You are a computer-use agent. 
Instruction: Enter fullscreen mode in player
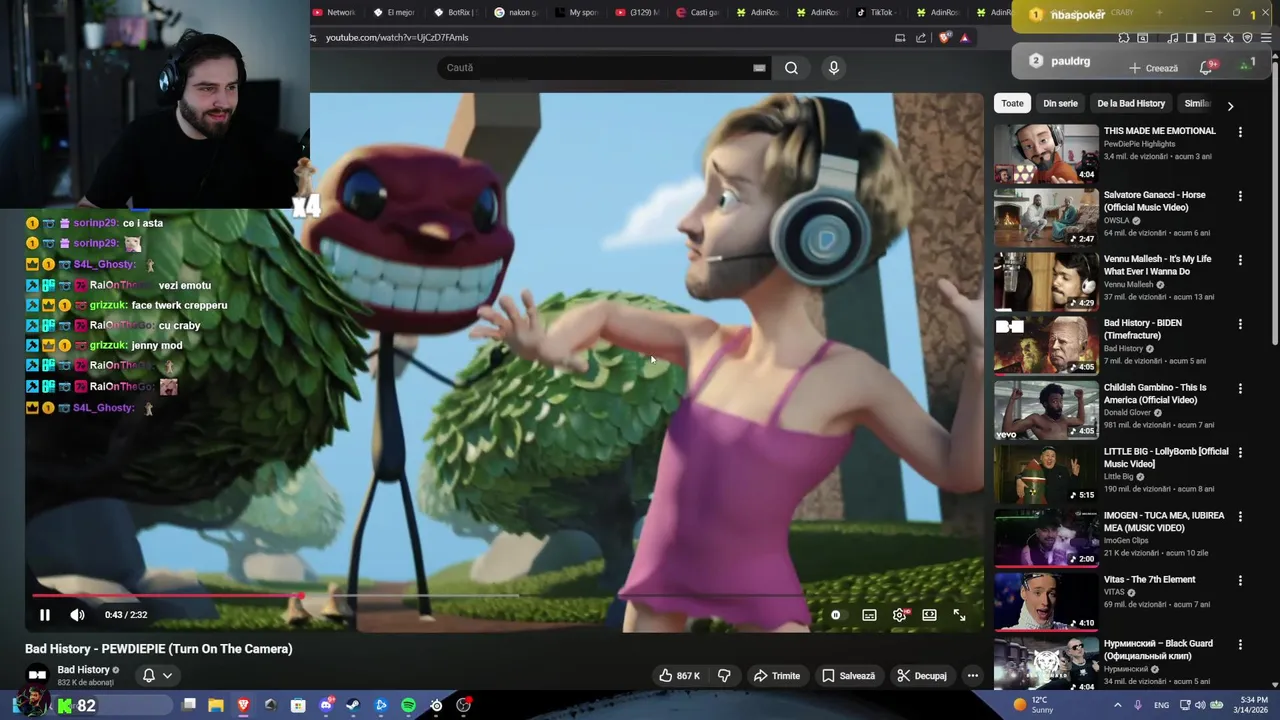(x=959, y=615)
